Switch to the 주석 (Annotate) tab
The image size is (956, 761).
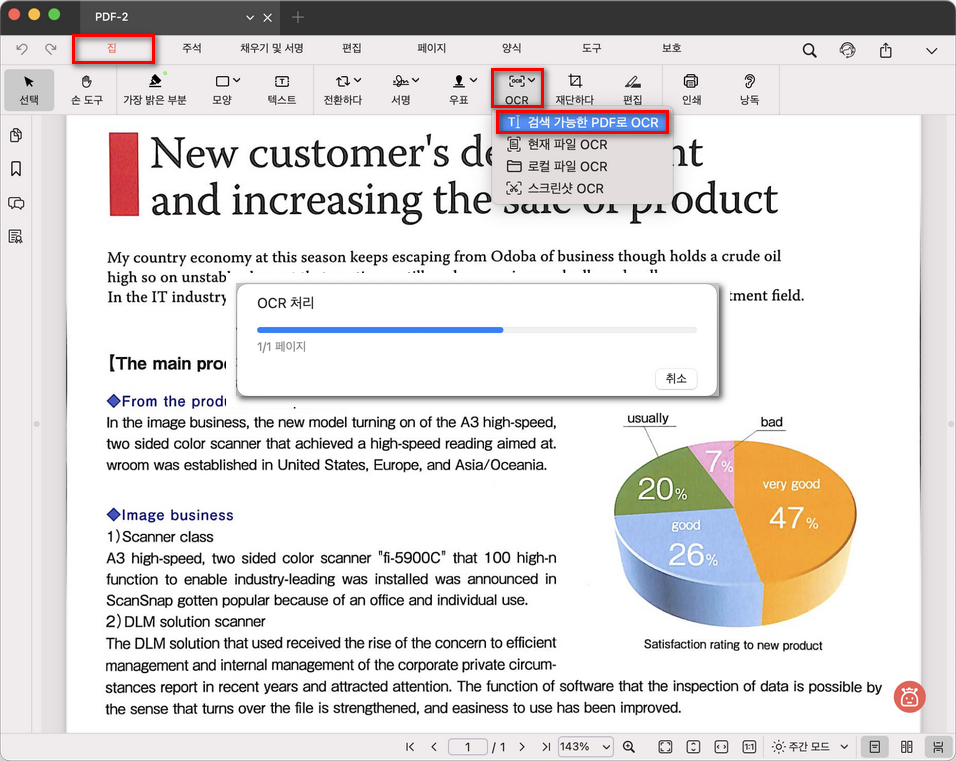click(x=192, y=48)
